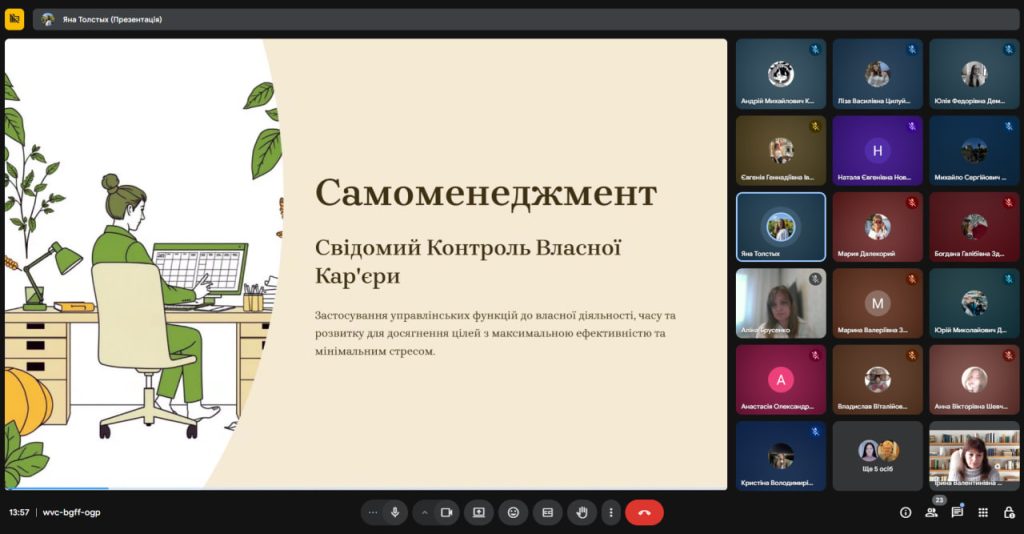The width and height of the screenshot is (1024, 534).
Task: Open the chat messages icon
Action: [x=957, y=512]
